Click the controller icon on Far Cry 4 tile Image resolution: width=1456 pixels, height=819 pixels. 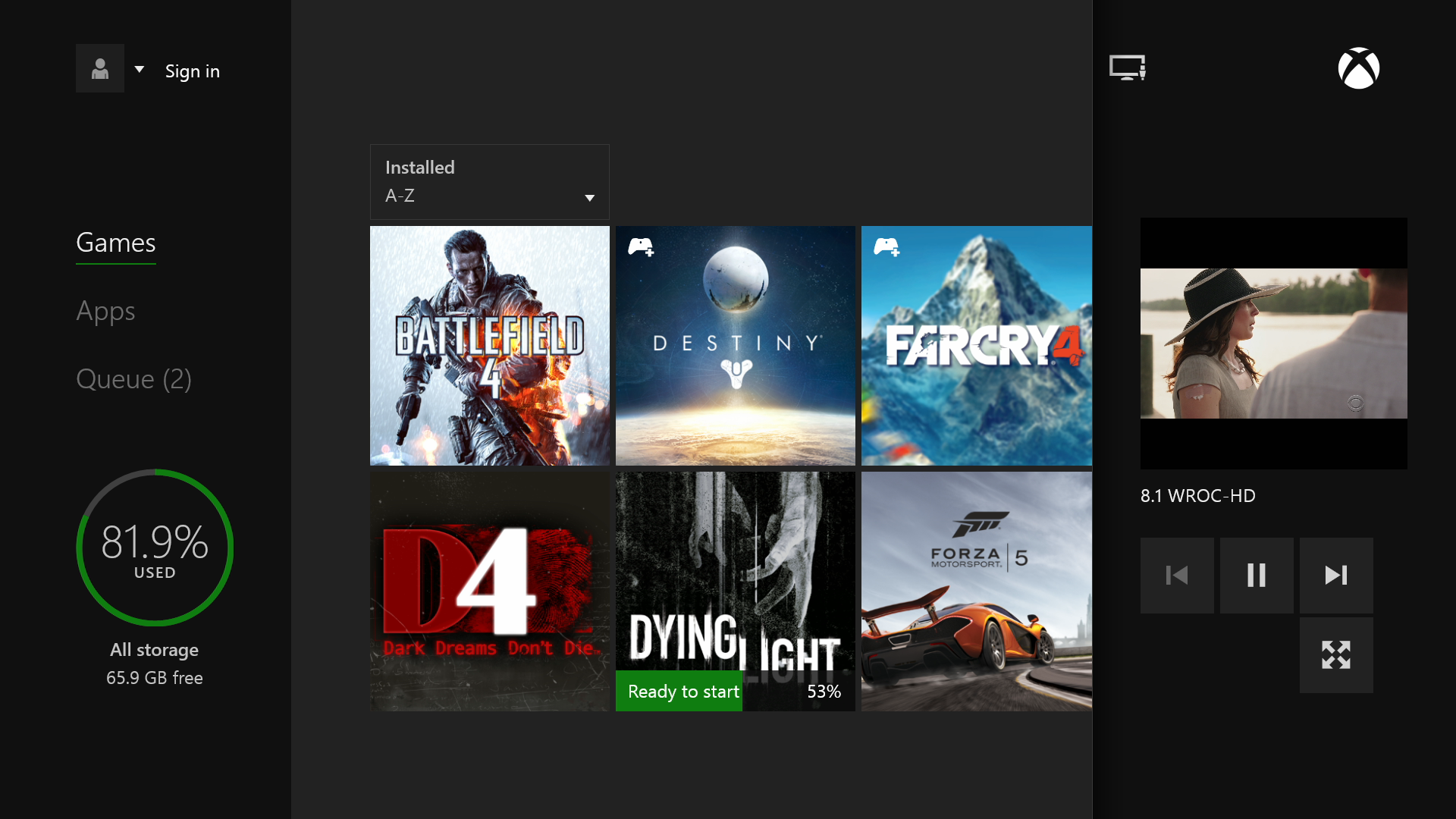(886, 246)
